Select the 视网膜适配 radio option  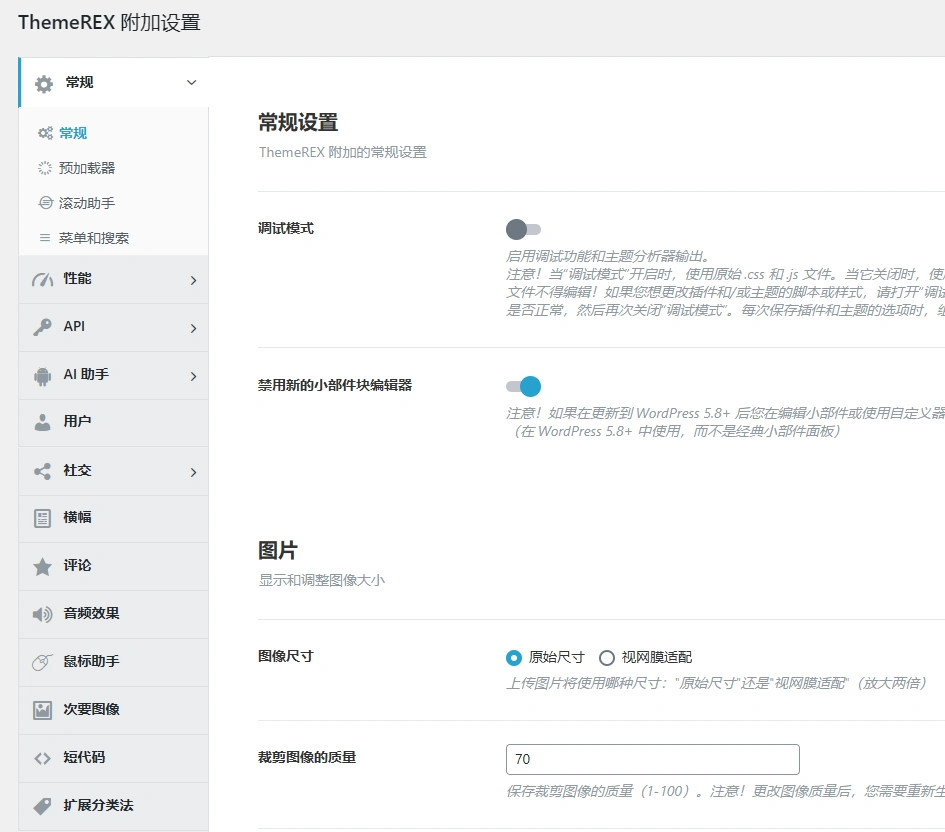click(607, 657)
